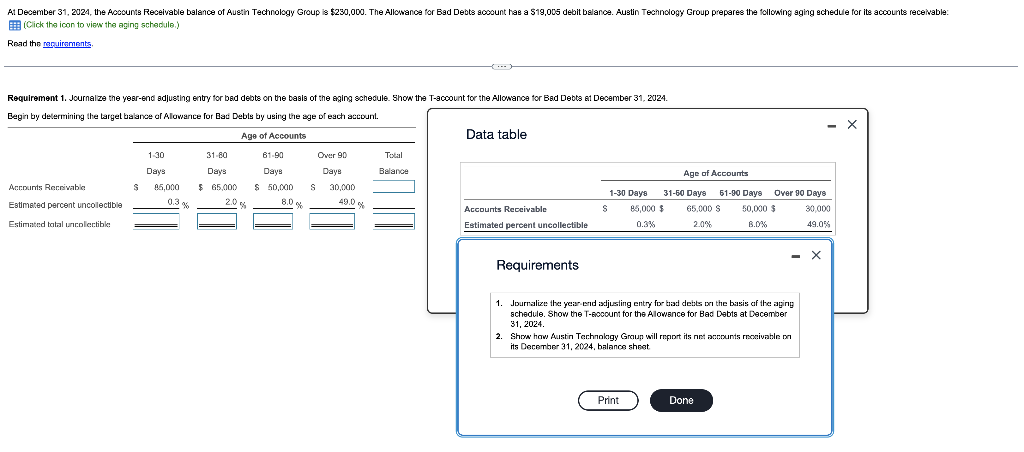Select the 61-90 Days estimated total uncollectible field
The width and height of the screenshot is (1024, 452).
click(272, 222)
